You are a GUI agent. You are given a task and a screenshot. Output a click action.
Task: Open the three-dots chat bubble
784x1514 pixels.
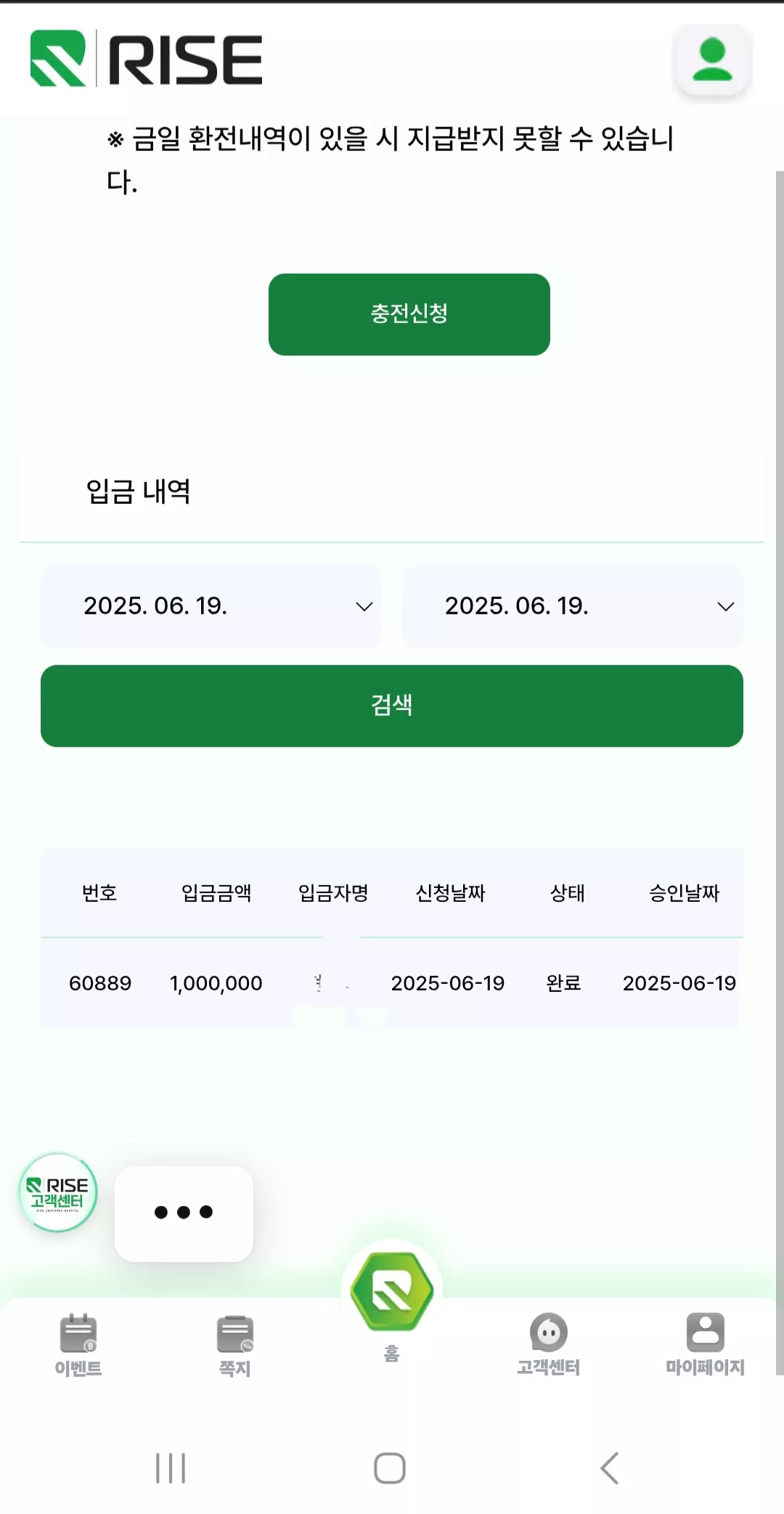pos(184,1213)
